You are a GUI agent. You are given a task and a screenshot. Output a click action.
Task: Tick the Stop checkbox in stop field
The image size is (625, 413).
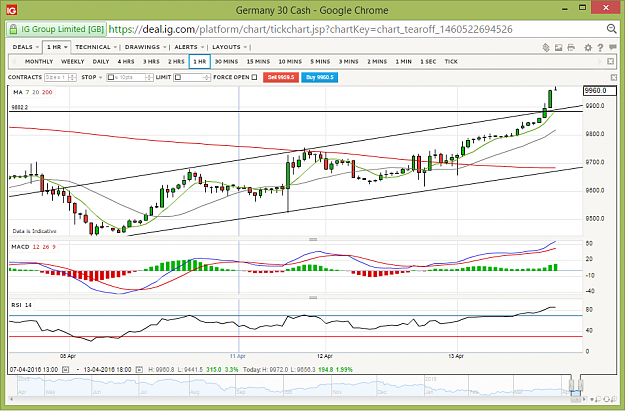coord(111,77)
